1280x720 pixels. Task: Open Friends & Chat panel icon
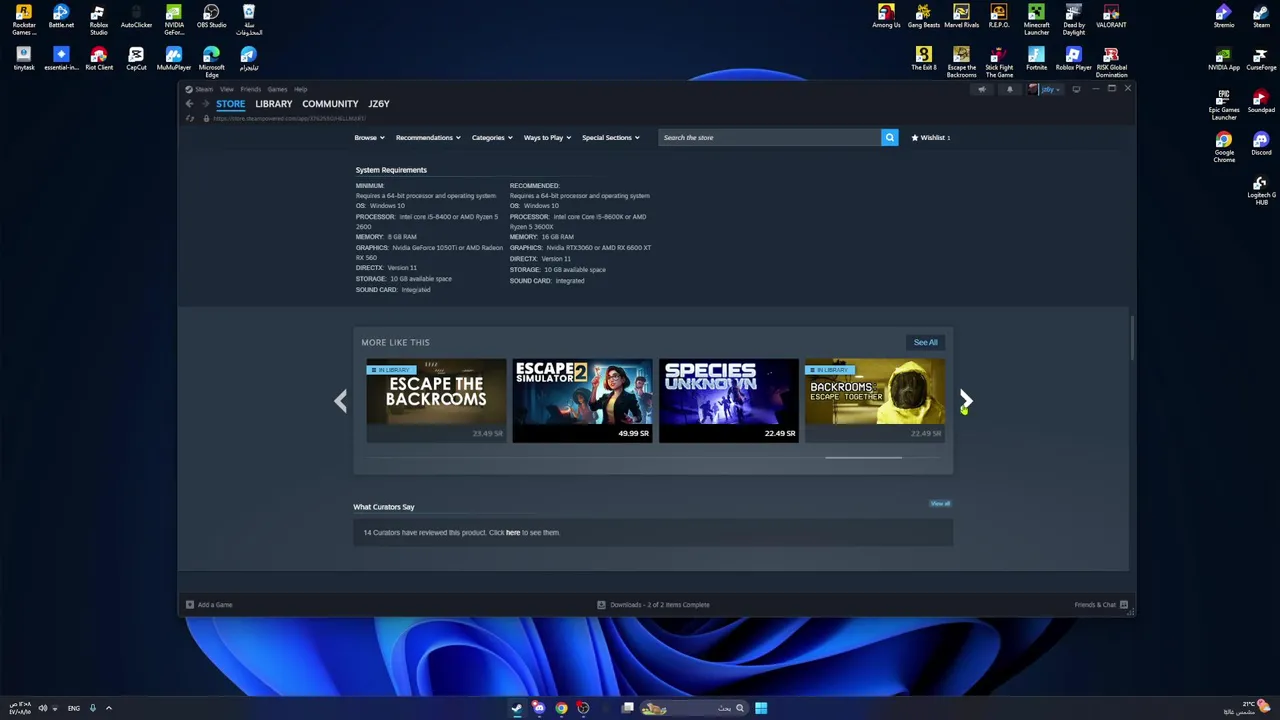1123,604
